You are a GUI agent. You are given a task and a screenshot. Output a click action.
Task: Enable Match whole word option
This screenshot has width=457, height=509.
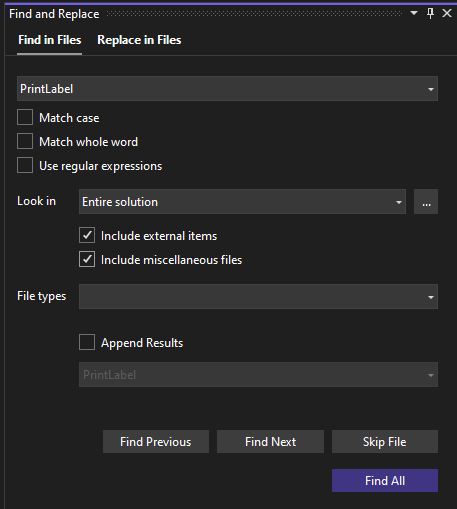25,141
